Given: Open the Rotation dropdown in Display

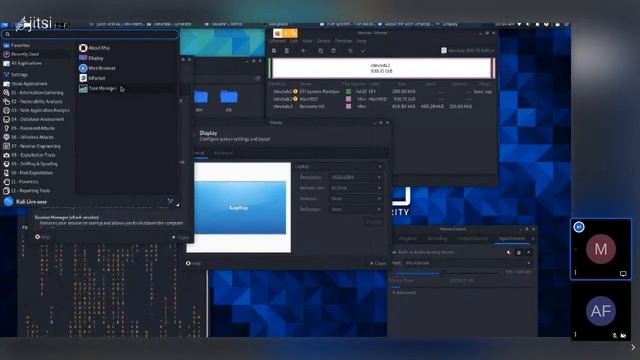Looking at the screenshot, I should [356, 198].
